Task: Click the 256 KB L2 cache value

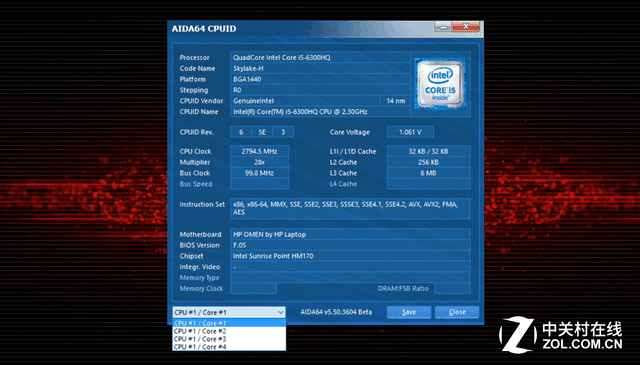Action: click(429, 162)
